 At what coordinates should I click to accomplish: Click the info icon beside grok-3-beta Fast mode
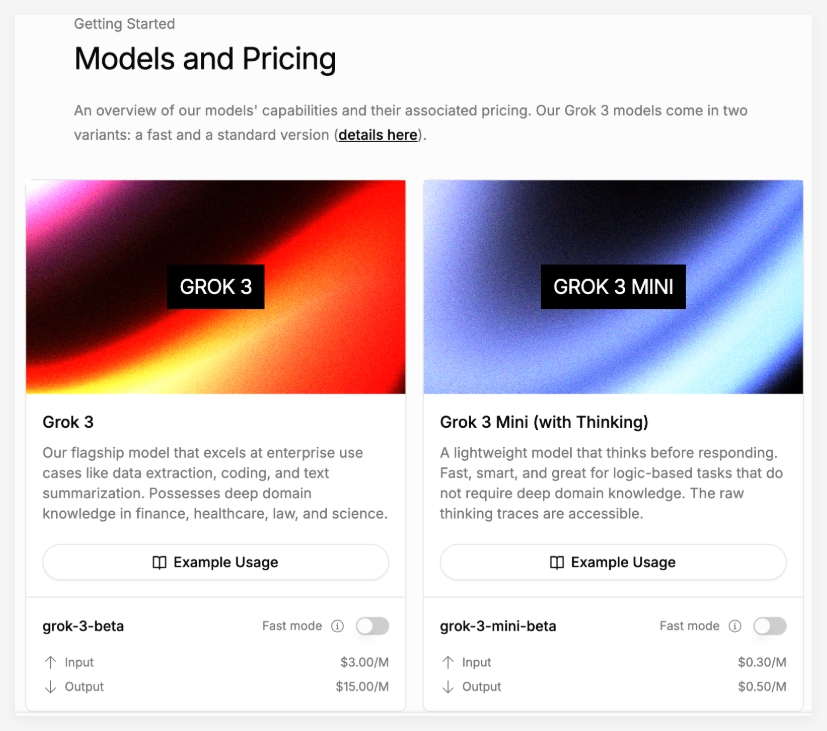[337, 626]
